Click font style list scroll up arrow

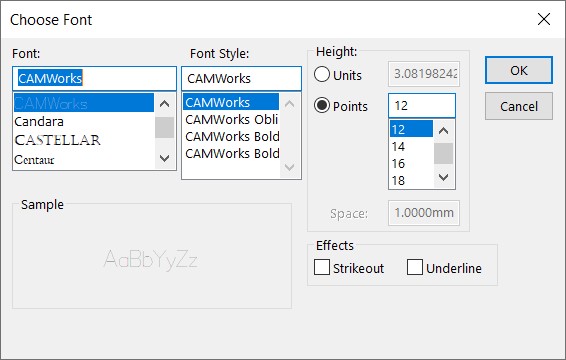[x=289, y=104]
